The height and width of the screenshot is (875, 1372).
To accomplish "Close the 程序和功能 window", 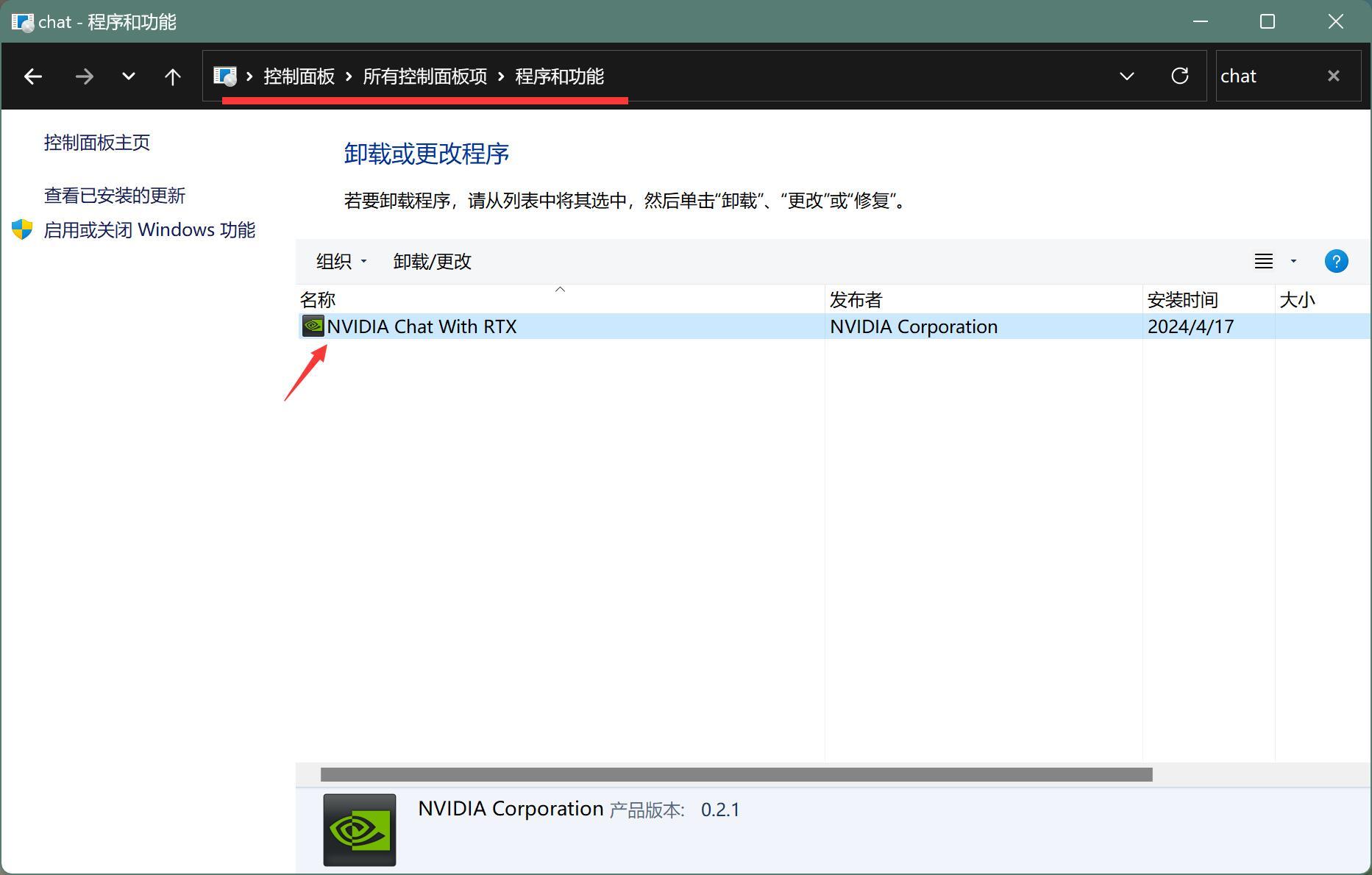I will (x=1336, y=21).
